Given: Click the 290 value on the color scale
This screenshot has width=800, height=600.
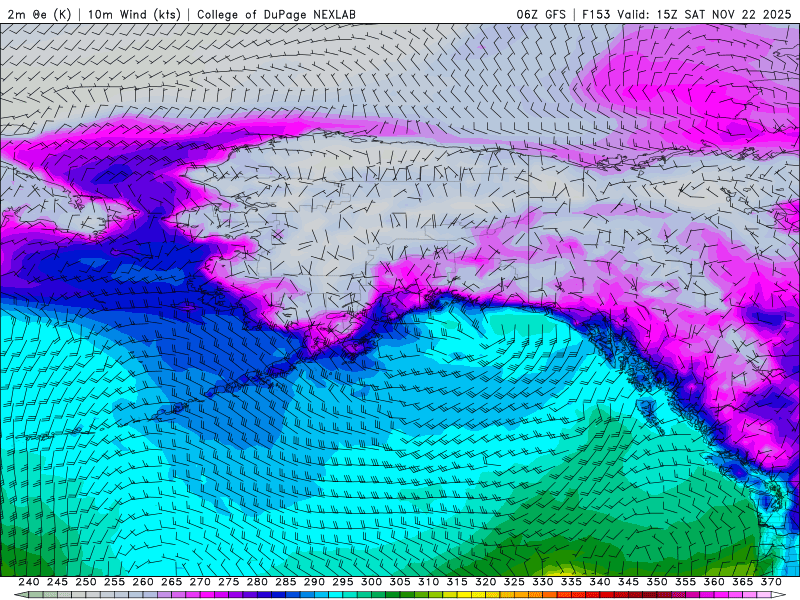Looking at the screenshot, I should 314,582.
